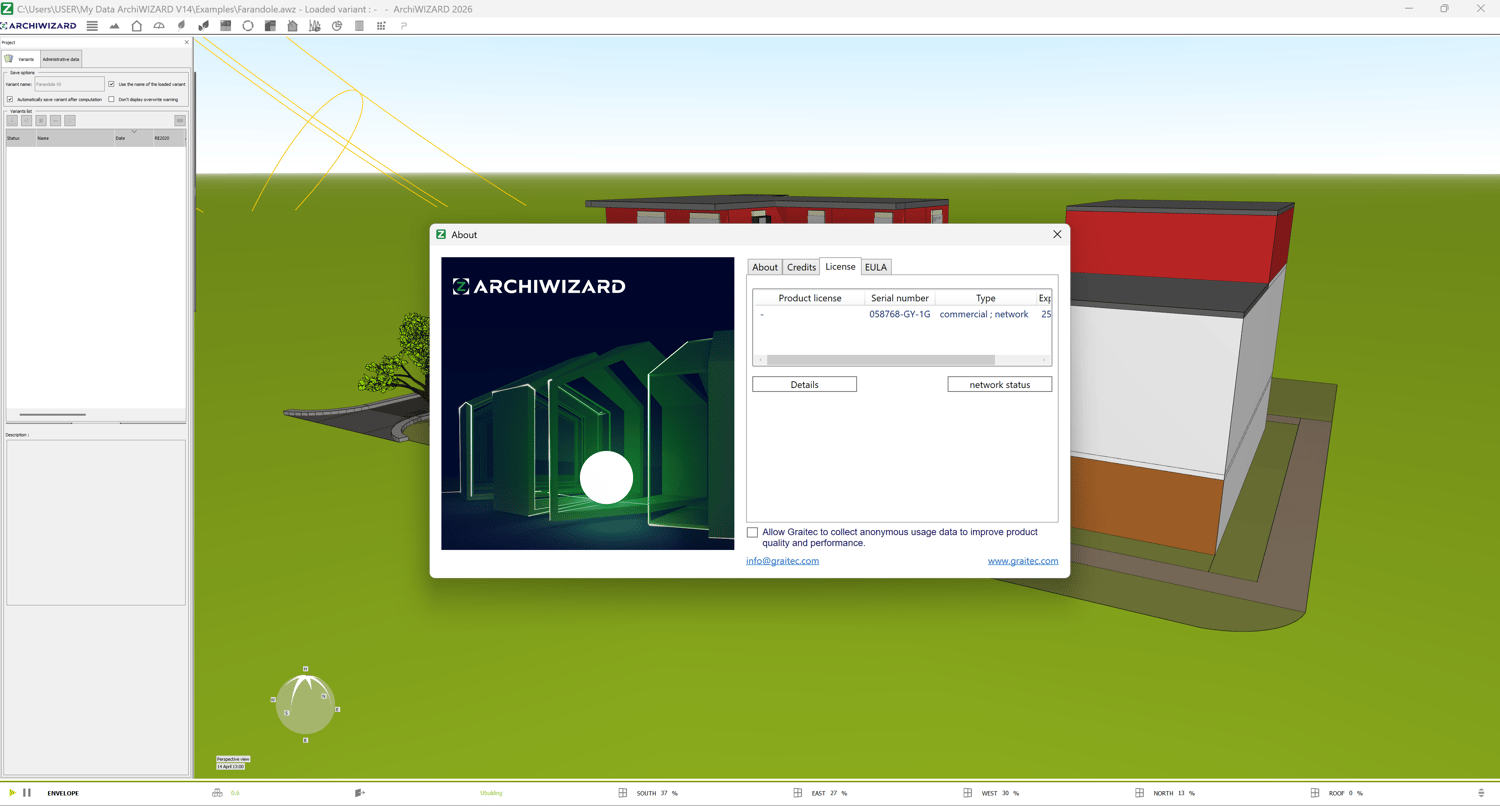Open the hamburger main menu in toolbar
Viewport: 1500px width, 806px height.
[x=92, y=26]
